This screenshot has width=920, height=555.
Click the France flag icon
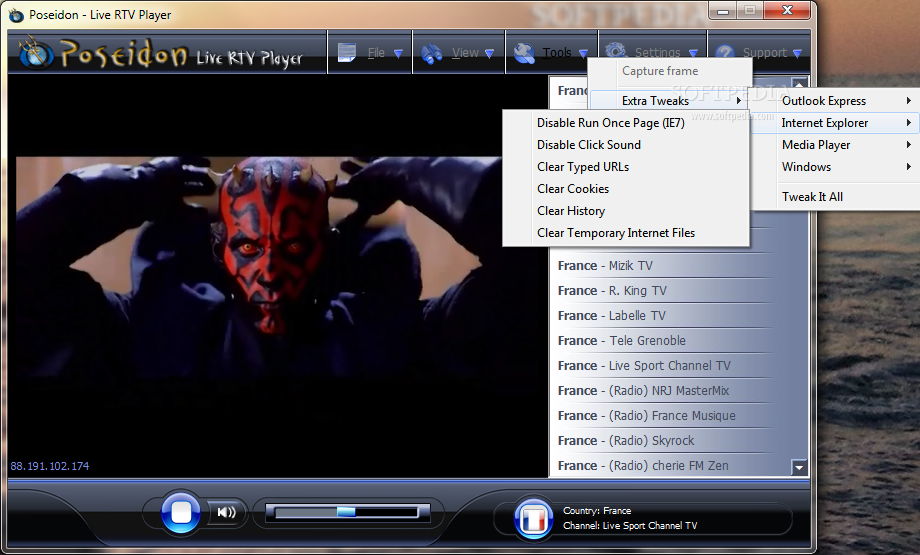pos(533,519)
